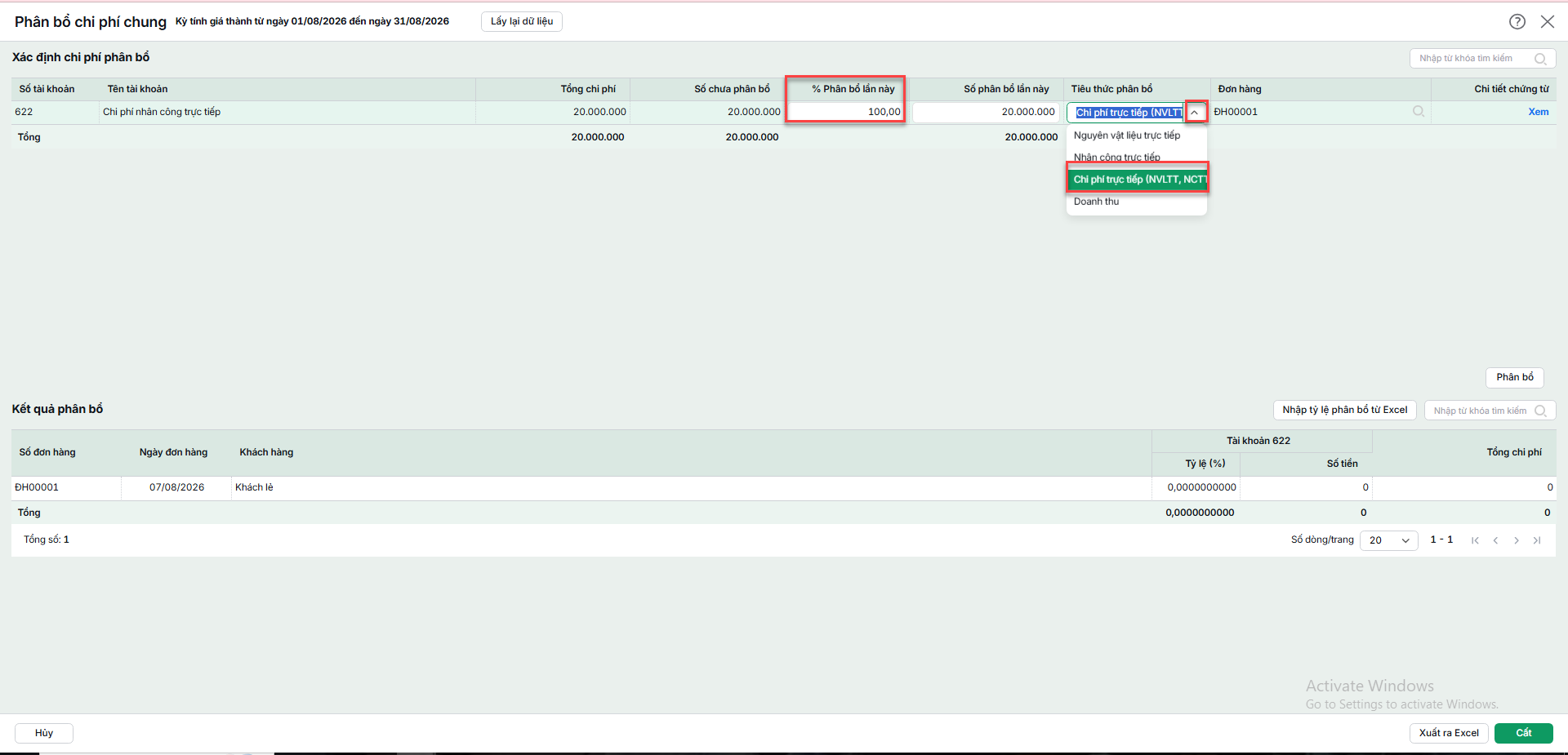
Task: Select Doanh thu option
Action: (x=1136, y=202)
